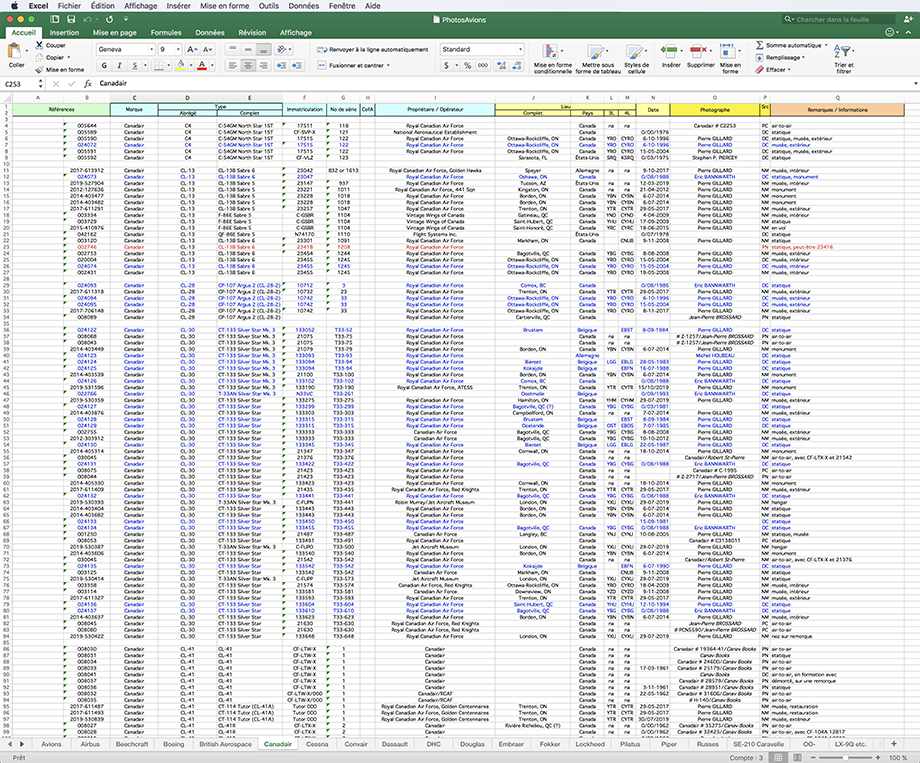Expand Somme automatique dropdown arrow
This screenshot has width=920, height=763.
click(x=826, y=45)
